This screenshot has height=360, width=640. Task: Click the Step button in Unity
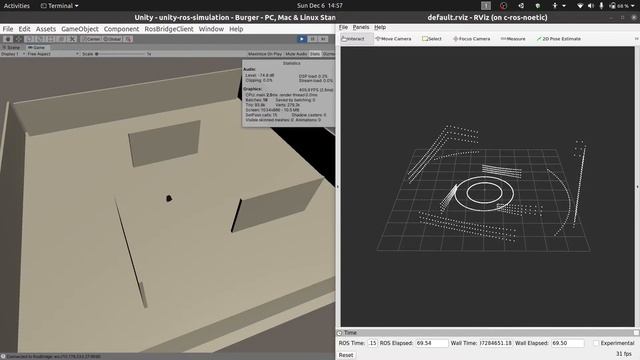(x=323, y=39)
